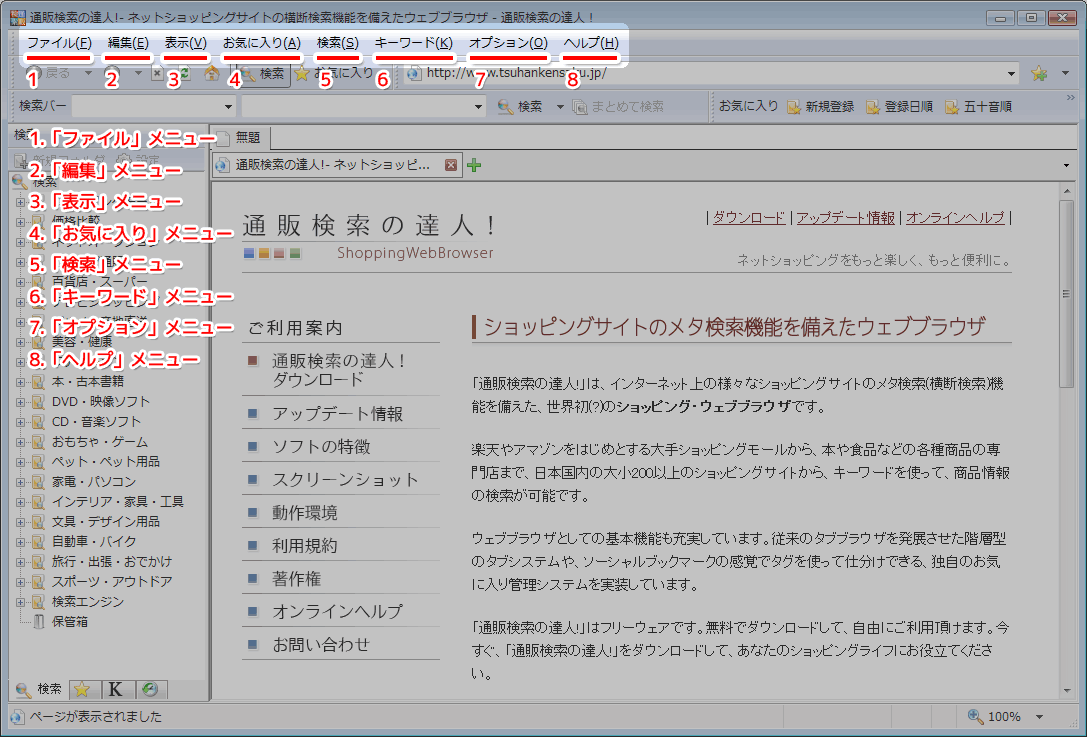Open the back button history dropdown

pyautogui.click(x=88, y=73)
